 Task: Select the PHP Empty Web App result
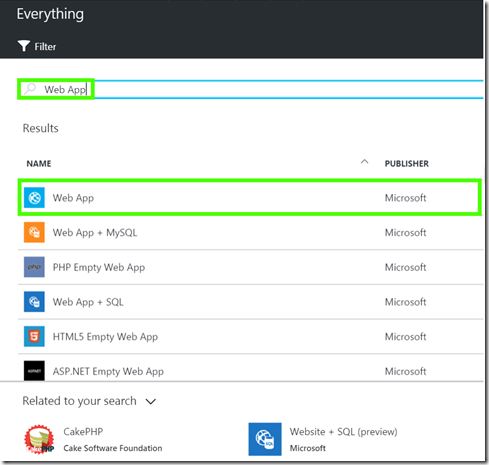coord(99,267)
